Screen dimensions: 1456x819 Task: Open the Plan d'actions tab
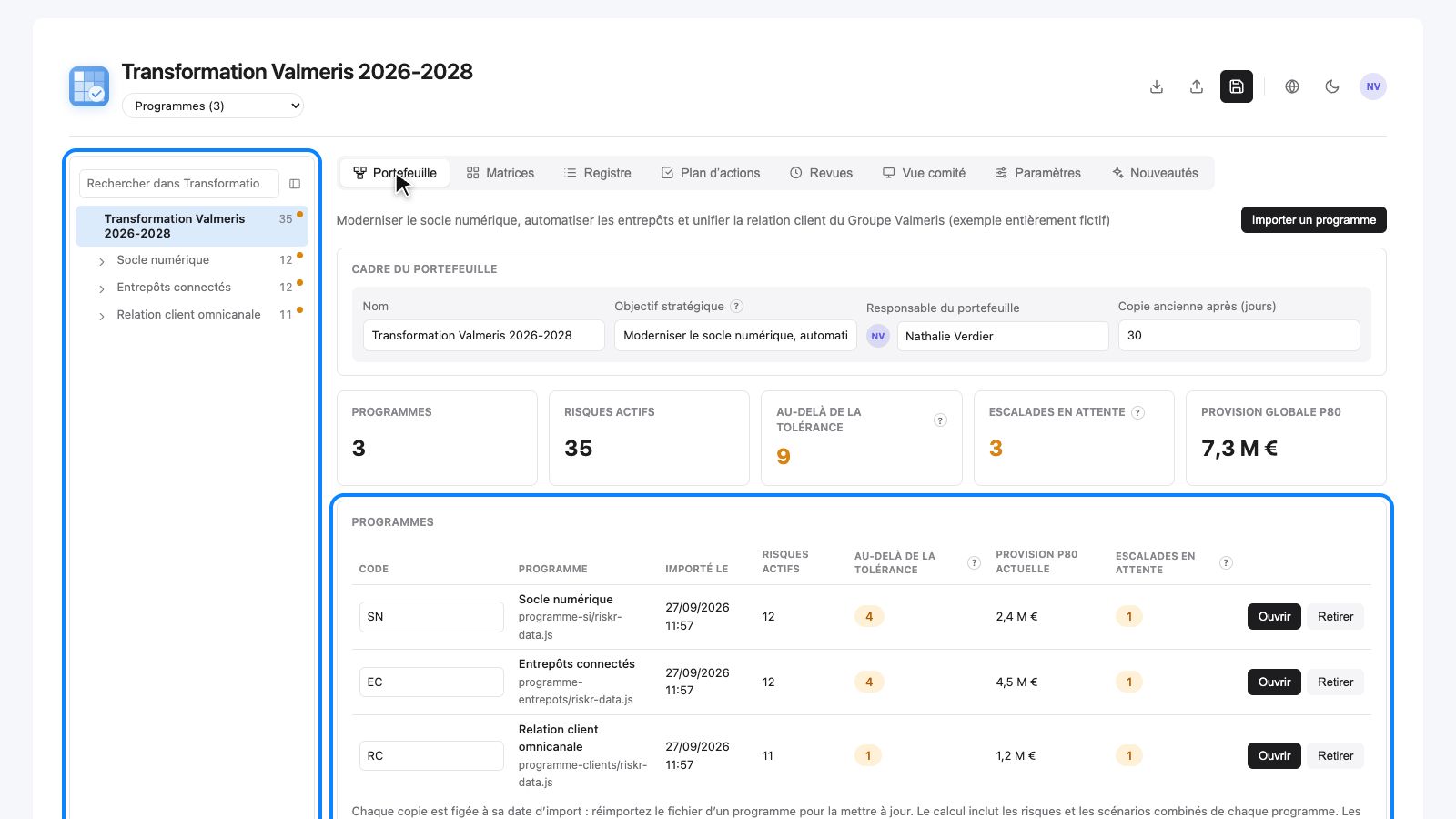point(710,173)
